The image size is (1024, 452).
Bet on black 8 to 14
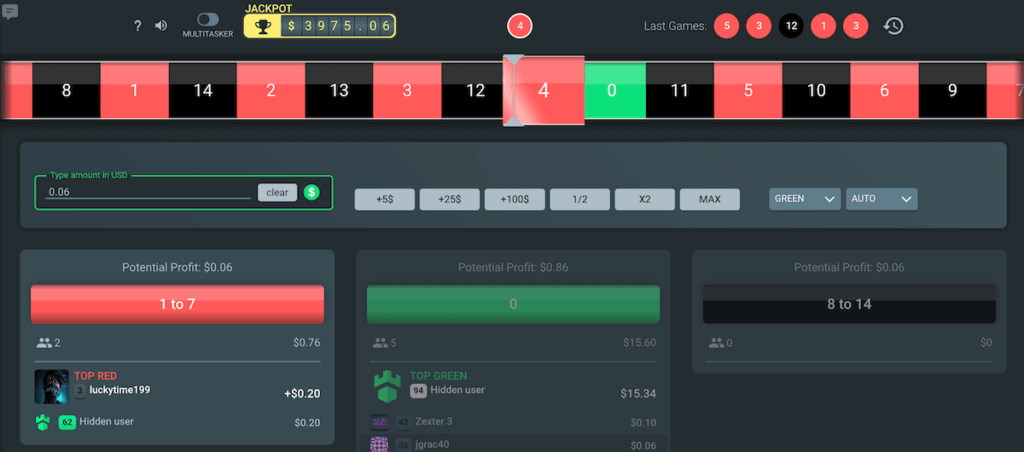(x=849, y=304)
